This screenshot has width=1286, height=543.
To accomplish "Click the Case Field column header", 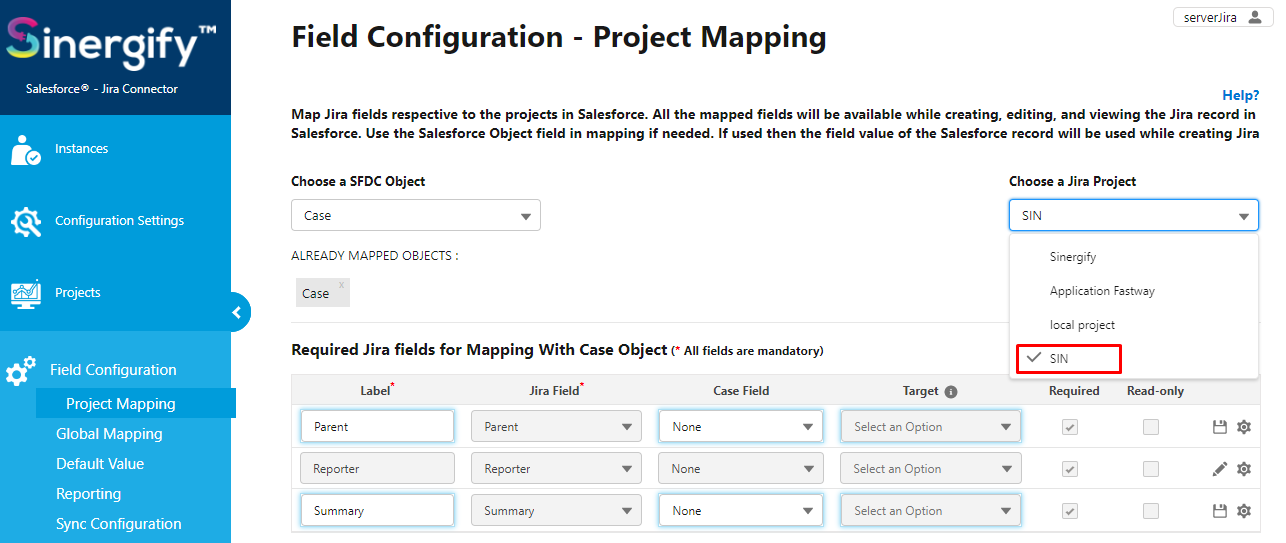I will [x=741, y=391].
